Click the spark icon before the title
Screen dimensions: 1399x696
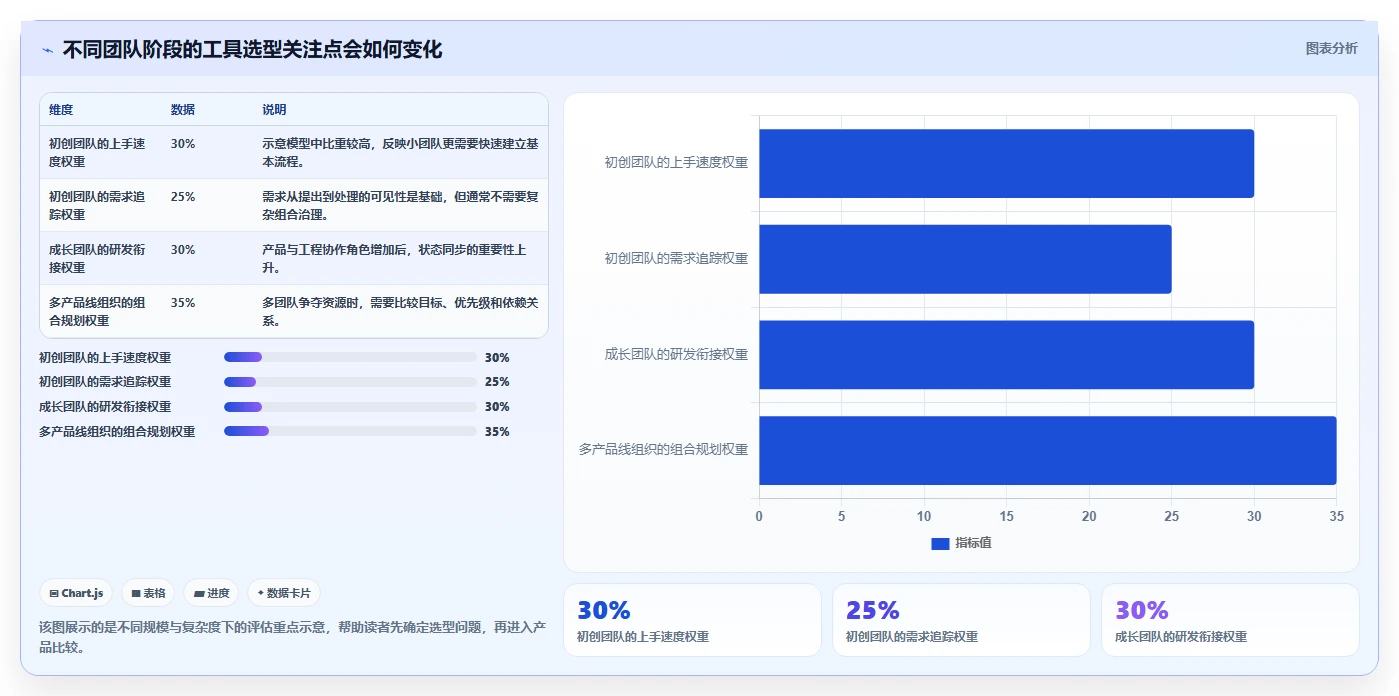point(47,50)
